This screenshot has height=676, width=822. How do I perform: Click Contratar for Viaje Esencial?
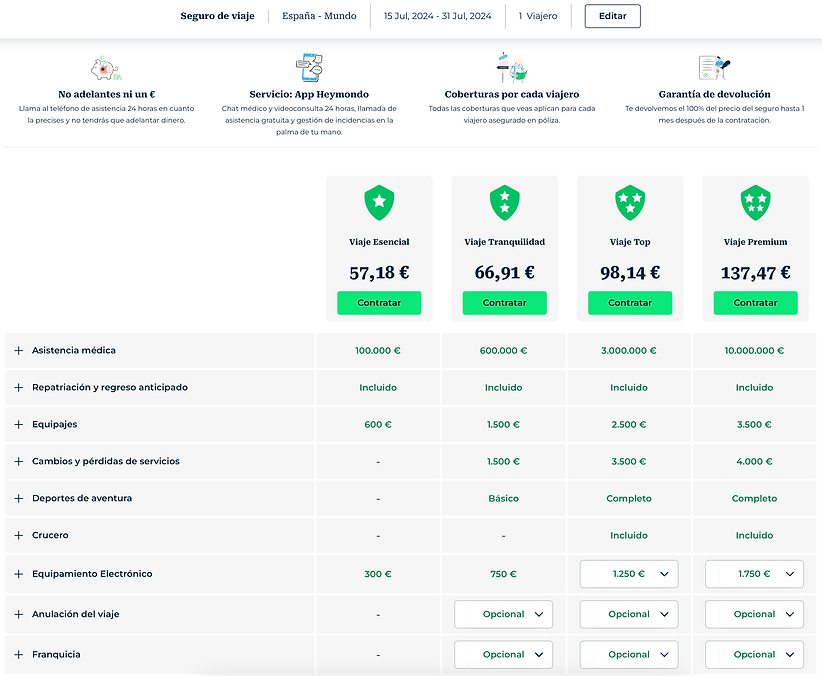[x=379, y=303]
